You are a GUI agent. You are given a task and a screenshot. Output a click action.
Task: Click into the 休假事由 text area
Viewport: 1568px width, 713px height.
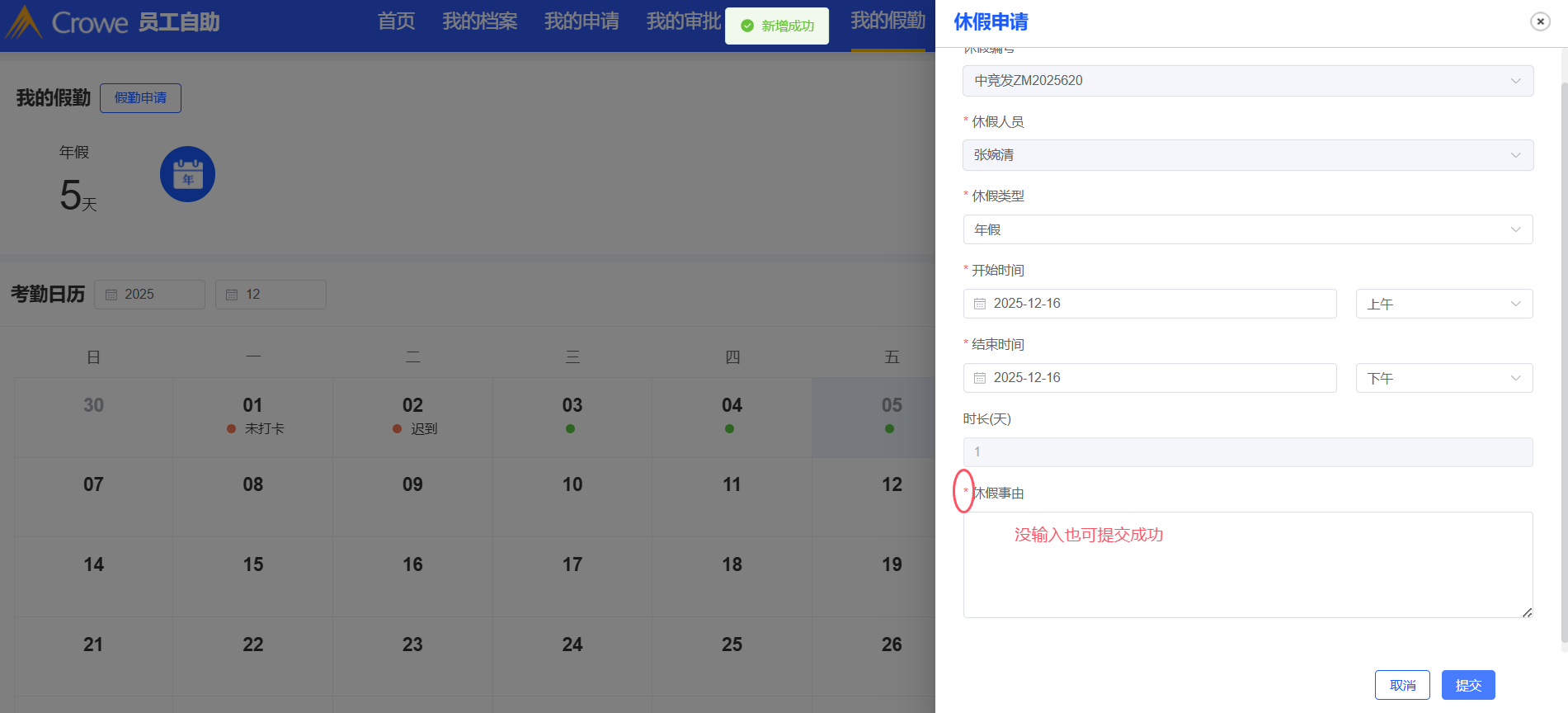(1248, 565)
